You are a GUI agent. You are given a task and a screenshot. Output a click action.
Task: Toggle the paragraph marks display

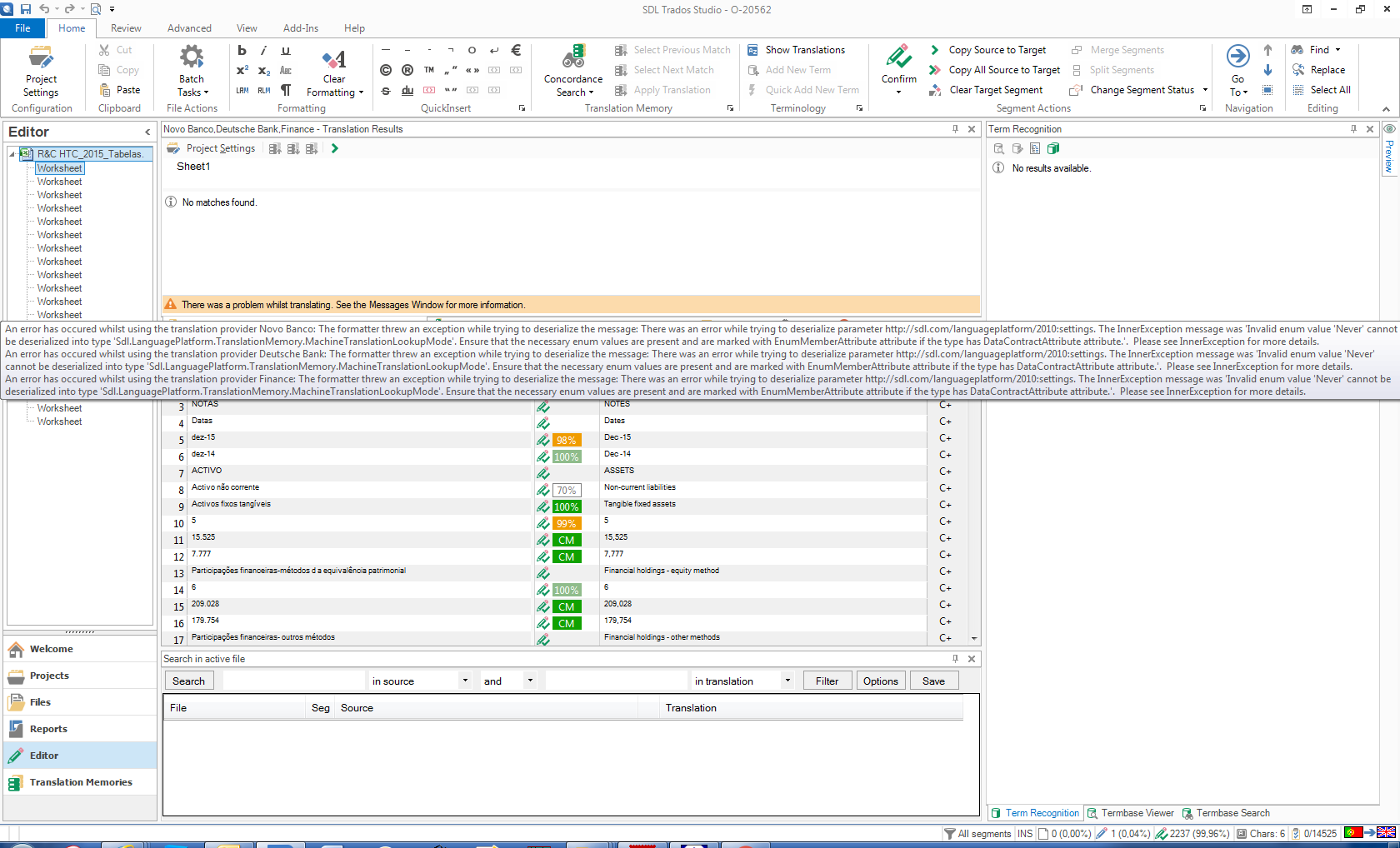286,90
